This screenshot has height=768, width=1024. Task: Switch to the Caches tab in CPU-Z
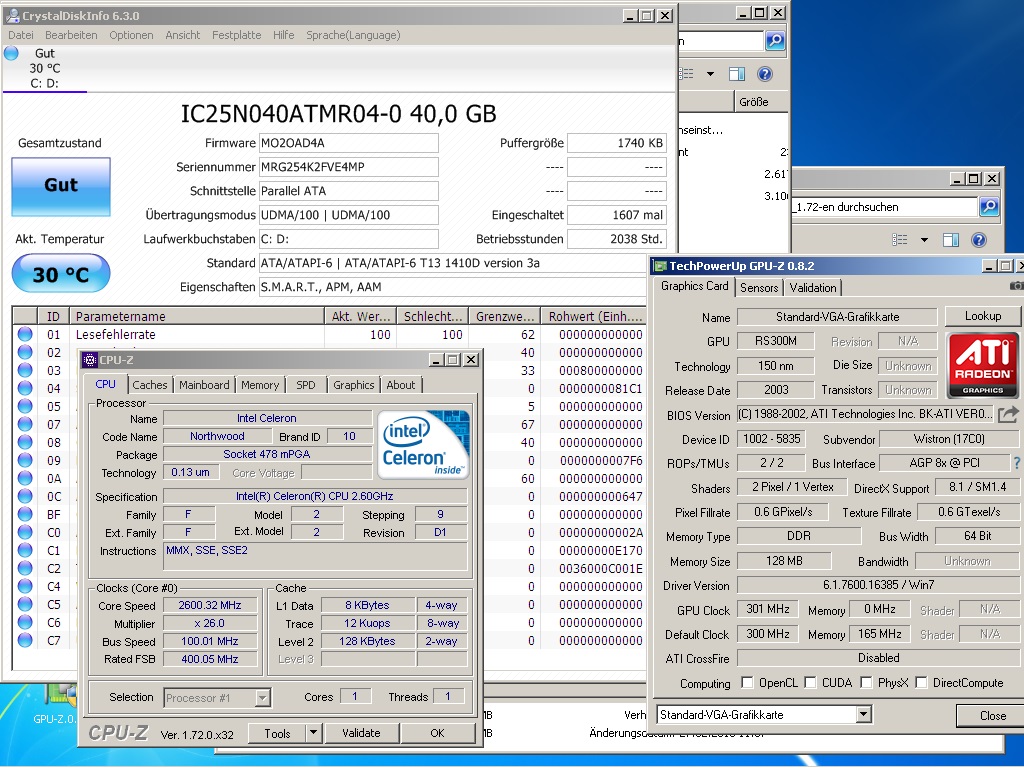pyautogui.click(x=150, y=385)
